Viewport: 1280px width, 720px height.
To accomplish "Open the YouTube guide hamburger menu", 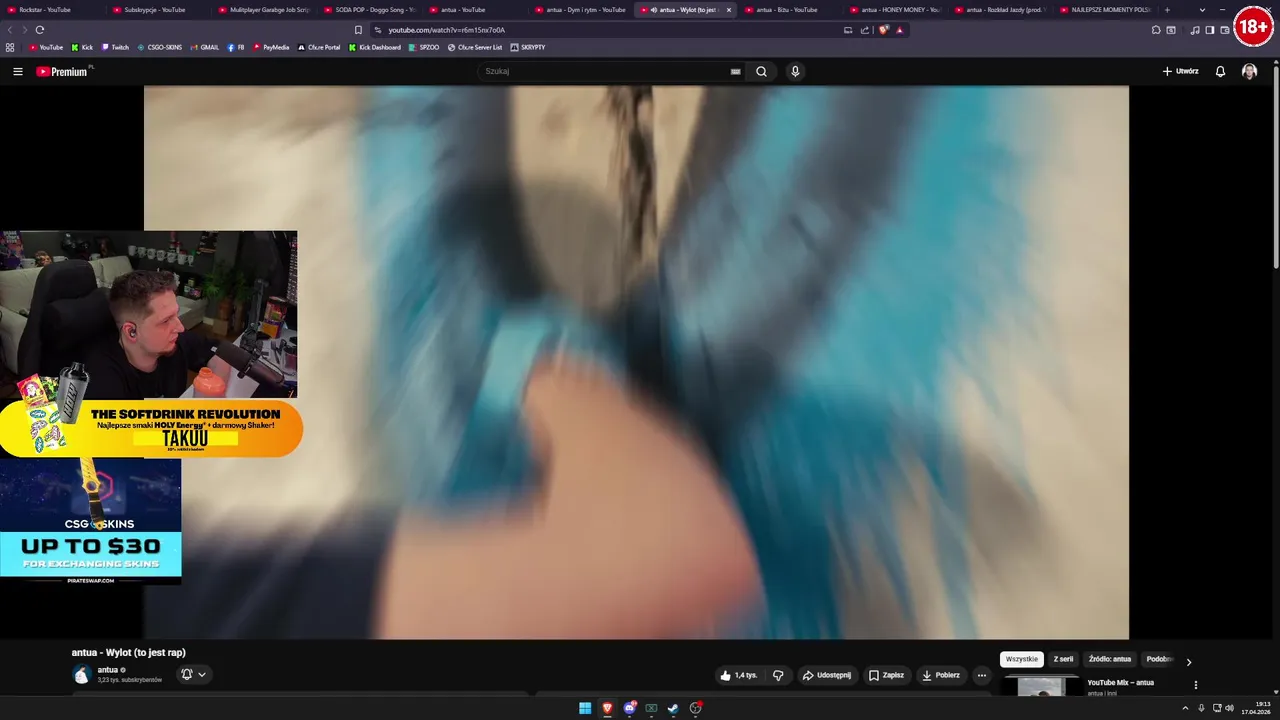I will click(x=17, y=71).
